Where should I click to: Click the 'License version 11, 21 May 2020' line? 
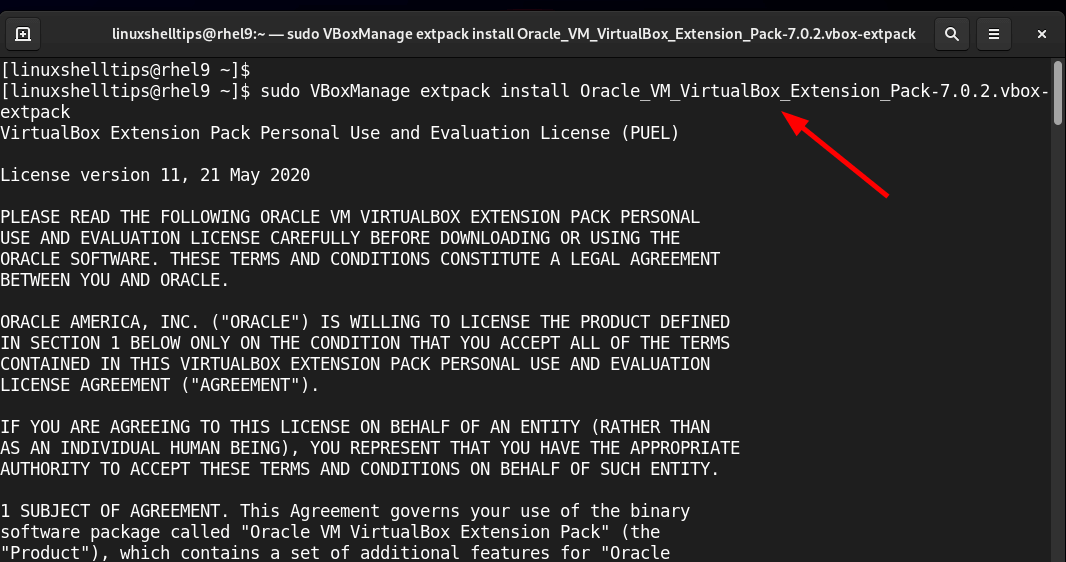[155, 175]
